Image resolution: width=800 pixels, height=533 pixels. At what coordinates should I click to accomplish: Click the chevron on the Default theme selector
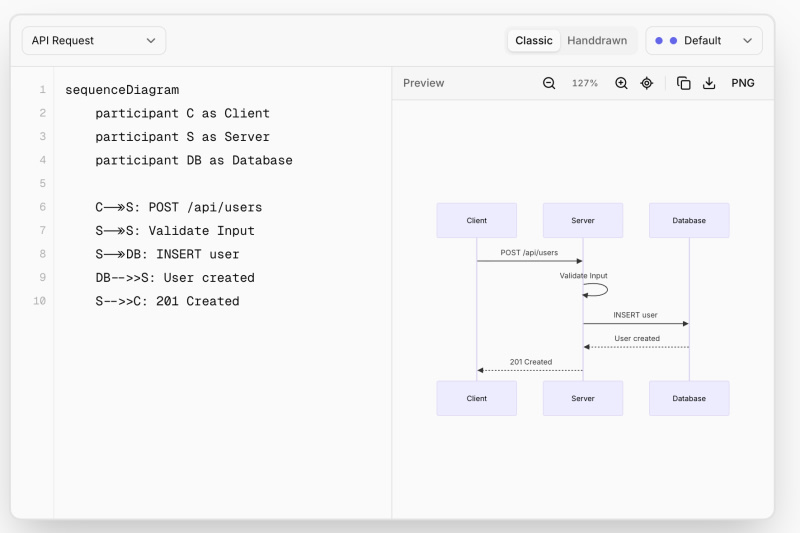pos(747,41)
